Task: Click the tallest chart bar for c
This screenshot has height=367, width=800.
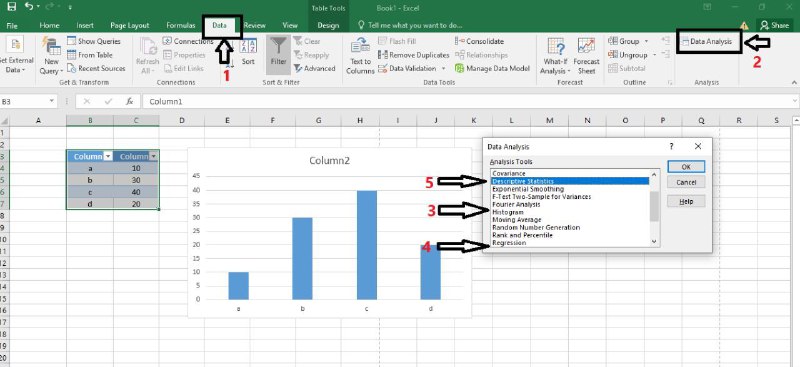Action: click(x=367, y=245)
